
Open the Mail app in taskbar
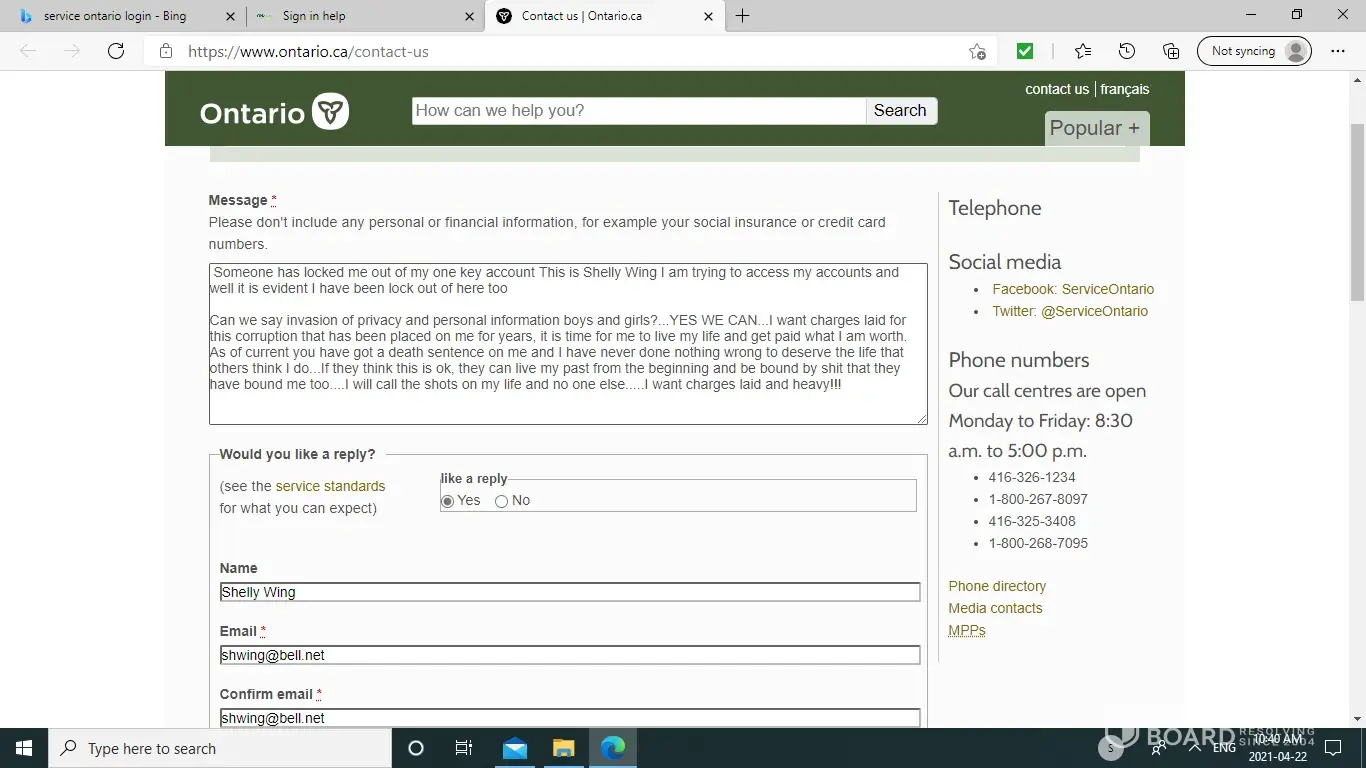[x=515, y=748]
